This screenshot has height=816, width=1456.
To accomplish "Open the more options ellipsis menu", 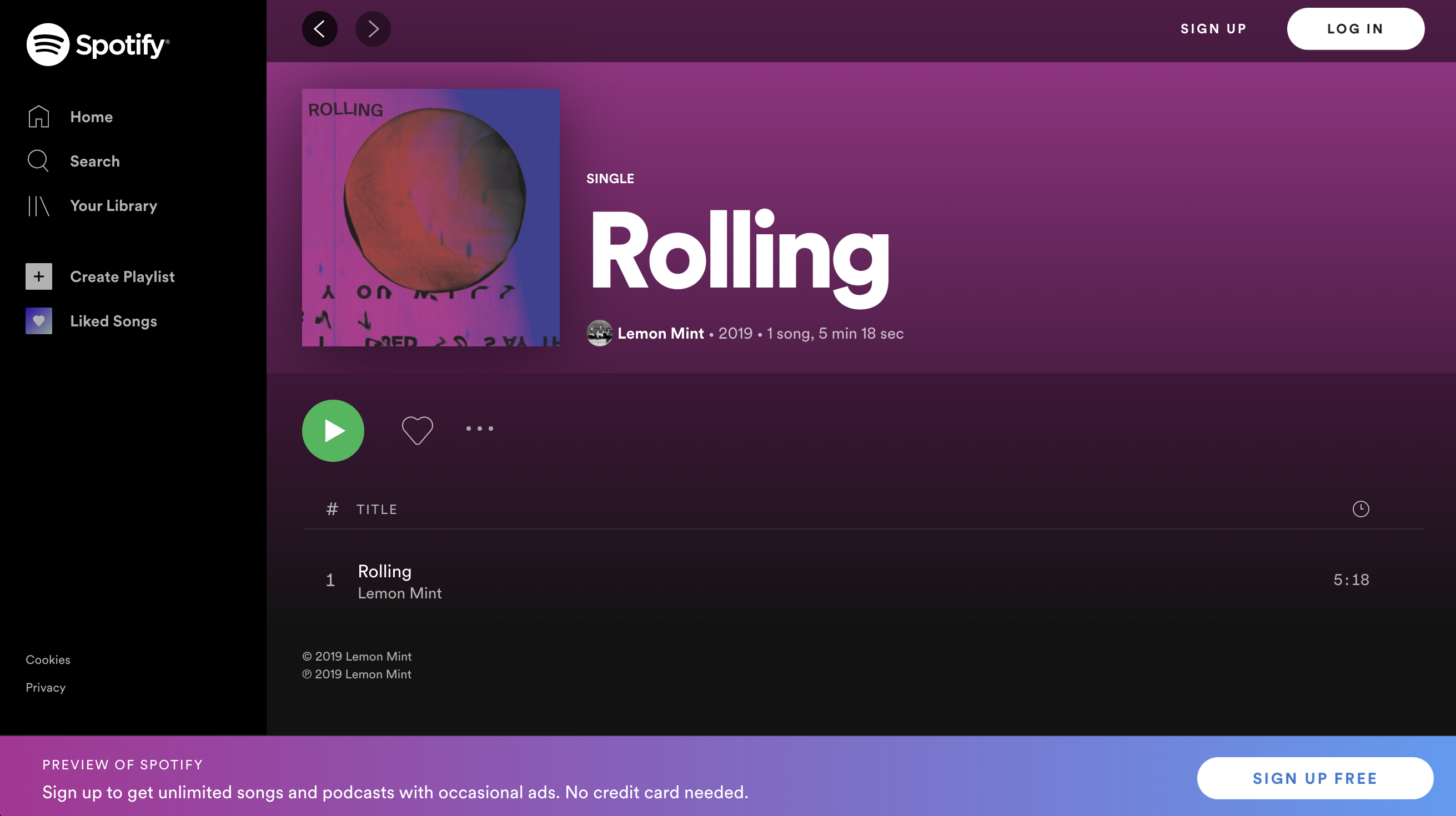I will 479,429.
